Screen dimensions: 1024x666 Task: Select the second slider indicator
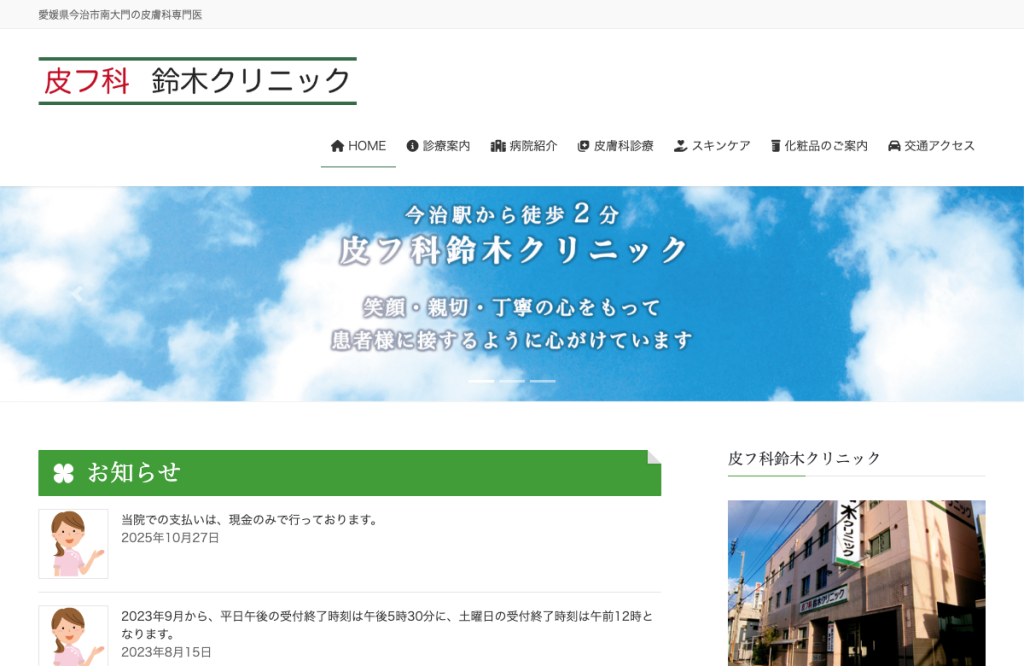pyautogui.click(x=512, y=381)
